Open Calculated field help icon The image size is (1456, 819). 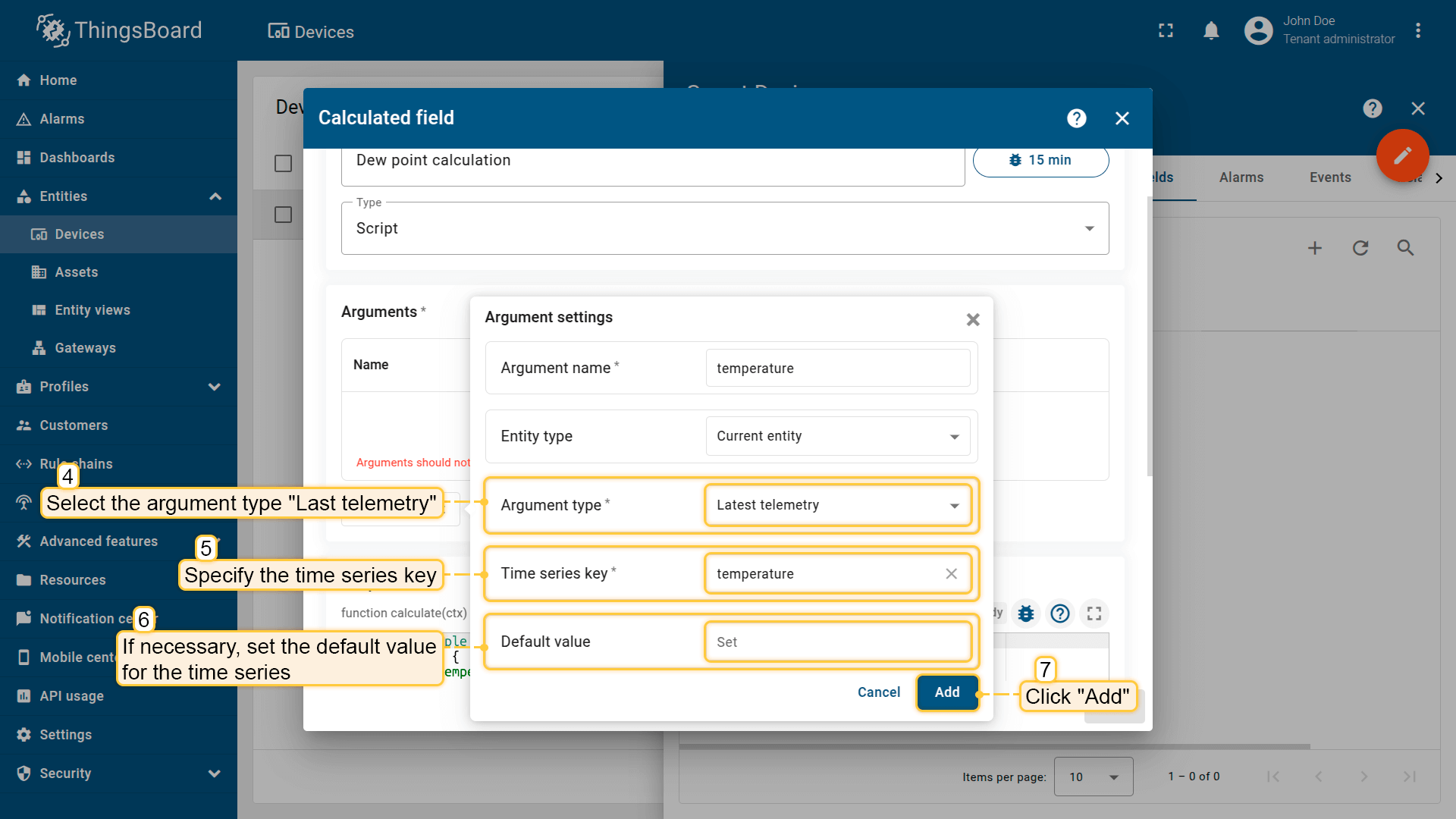[1076, 118]
